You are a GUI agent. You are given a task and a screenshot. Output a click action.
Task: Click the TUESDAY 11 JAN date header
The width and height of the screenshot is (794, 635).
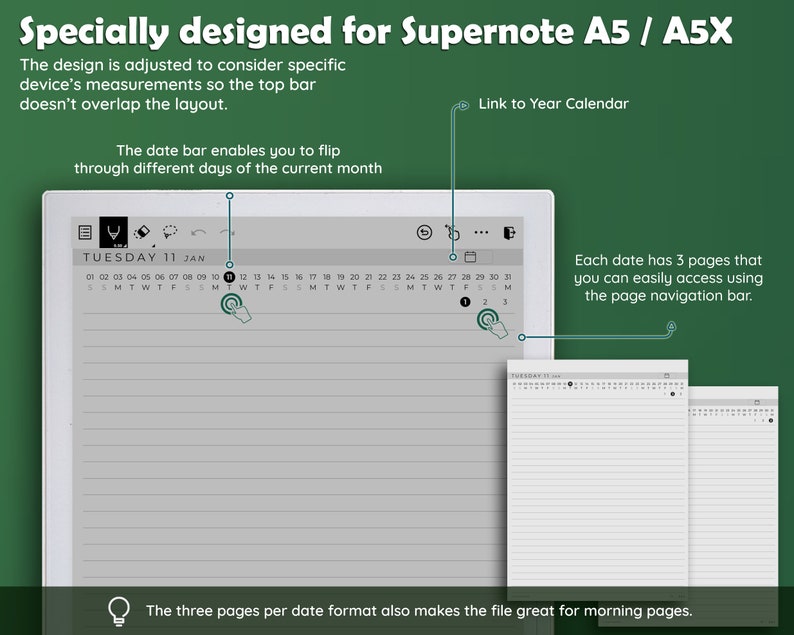(x=144, y=257)
